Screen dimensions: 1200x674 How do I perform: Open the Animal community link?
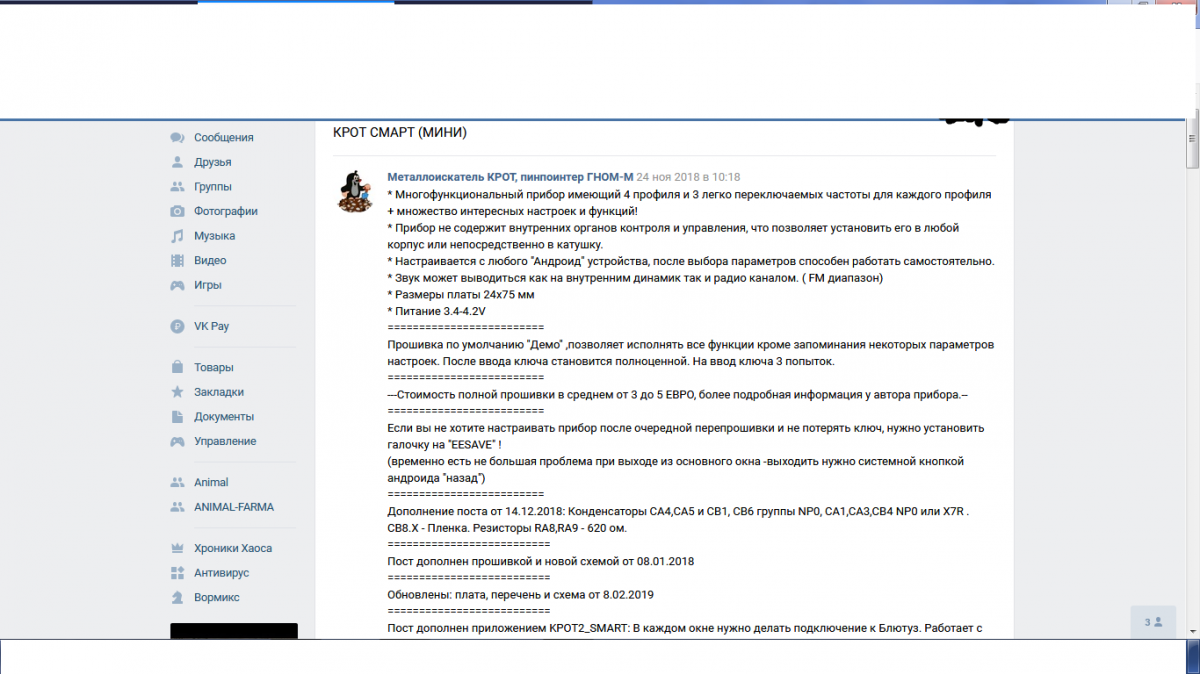tap(211, 482)
